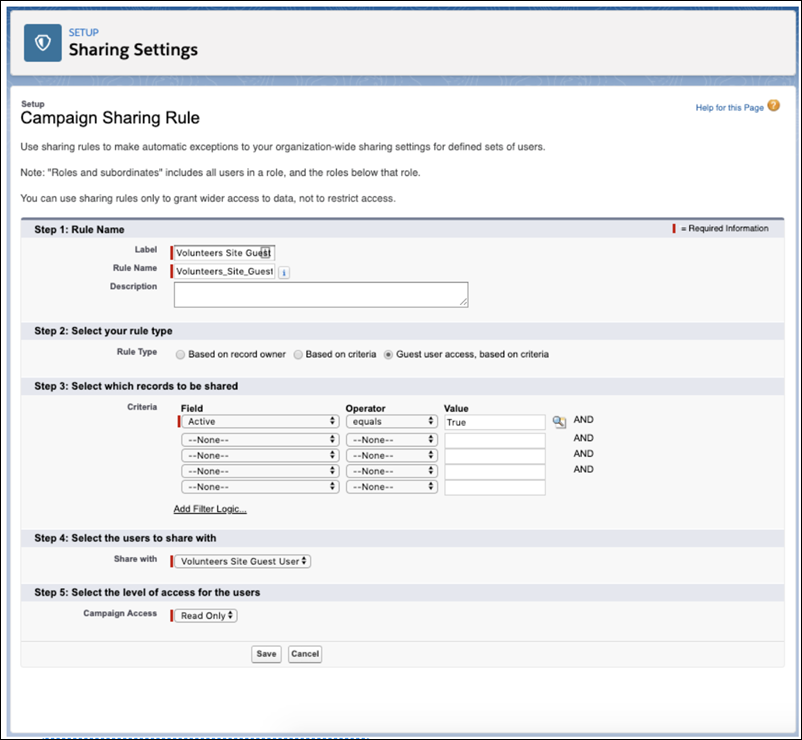Click the Rule Name info icon
Viewport: 802px width, 740px height.
pos(284,272)
